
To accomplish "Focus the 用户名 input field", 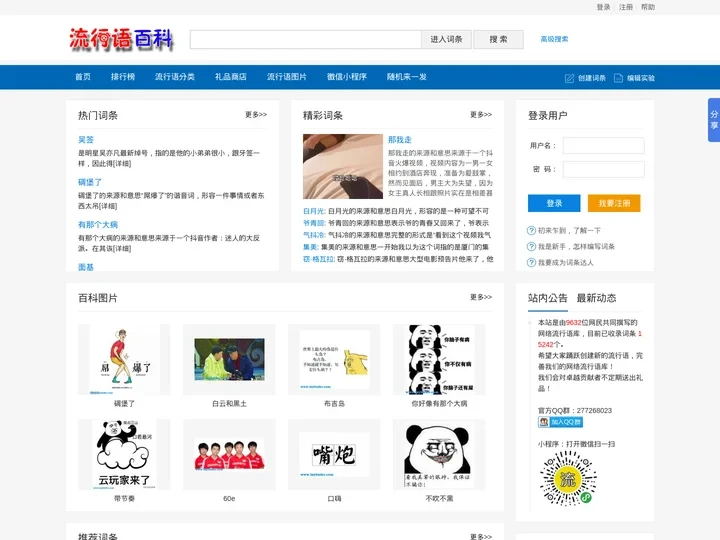I will pos(604,146).
